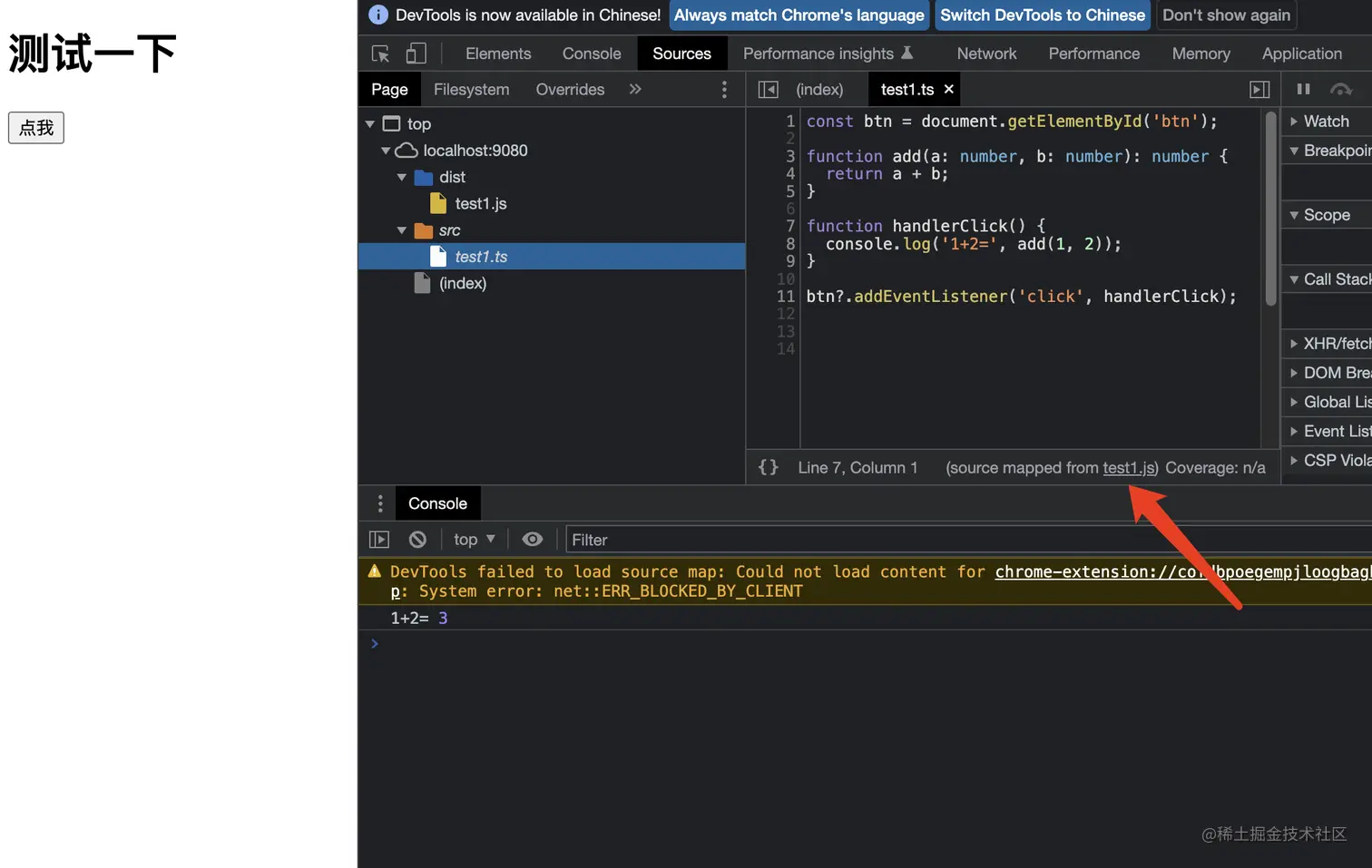1372x868 pixels.
Task: Switch to the top Console tab
Action: [x=592, y=54]
